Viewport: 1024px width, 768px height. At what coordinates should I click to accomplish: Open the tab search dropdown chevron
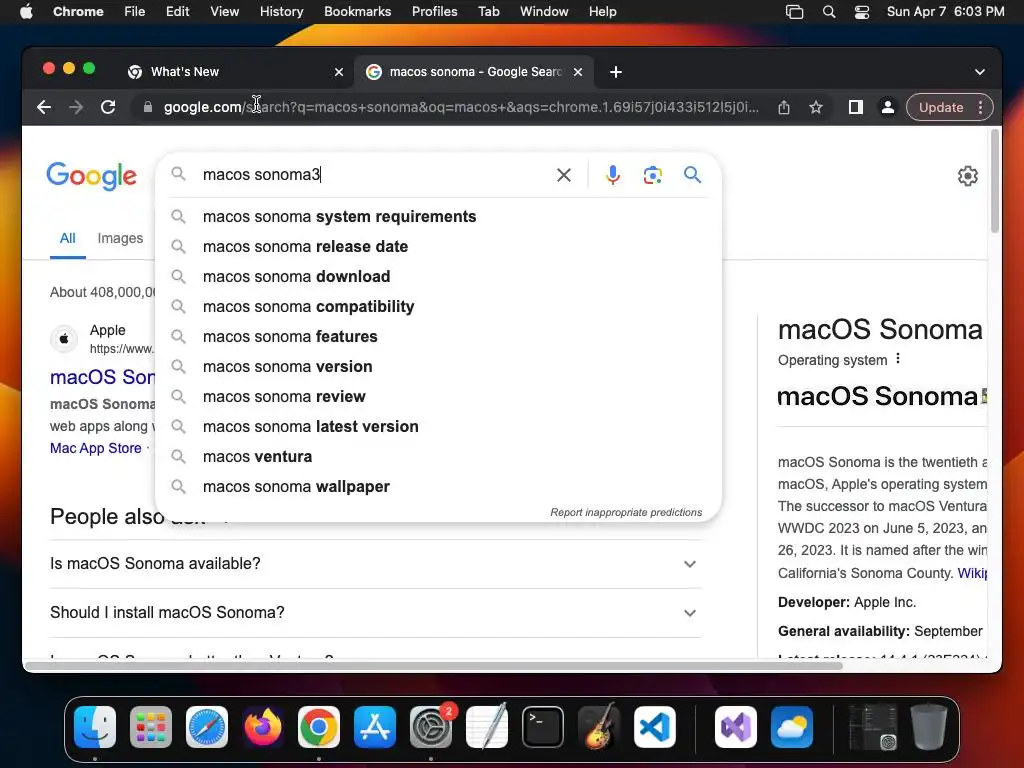(980, 72)
